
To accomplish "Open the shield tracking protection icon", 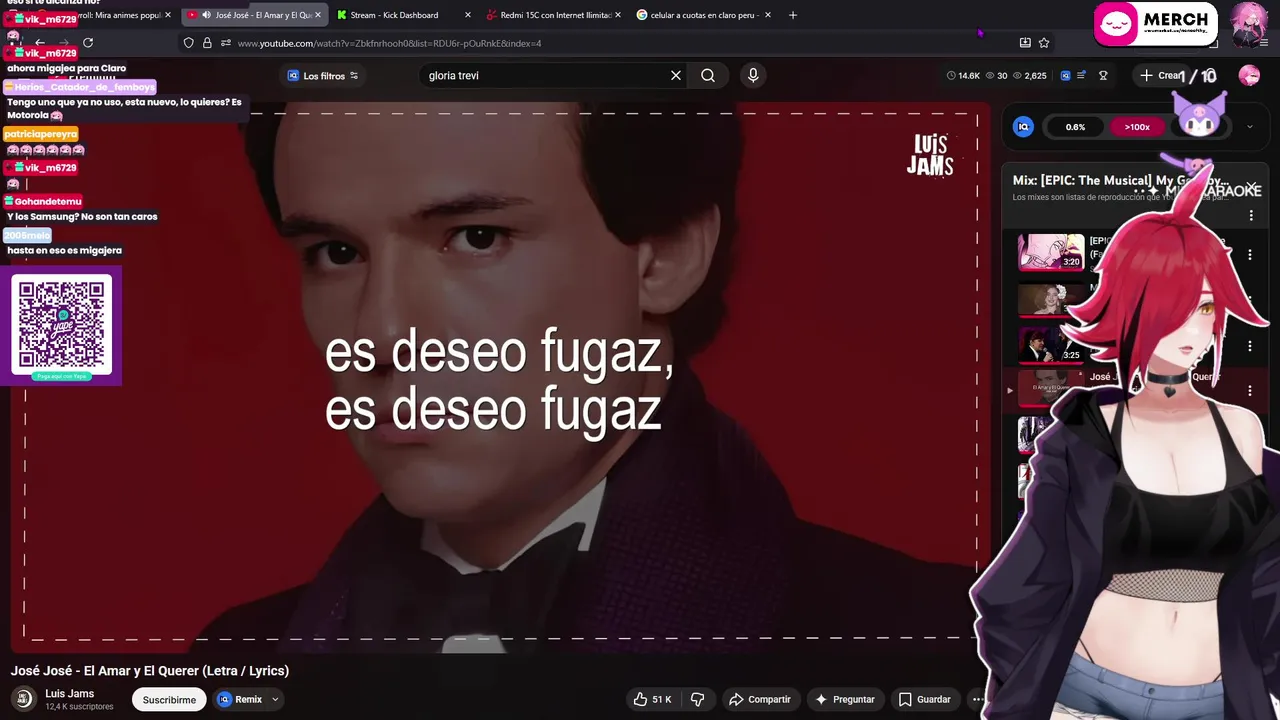I will point(188,43).
